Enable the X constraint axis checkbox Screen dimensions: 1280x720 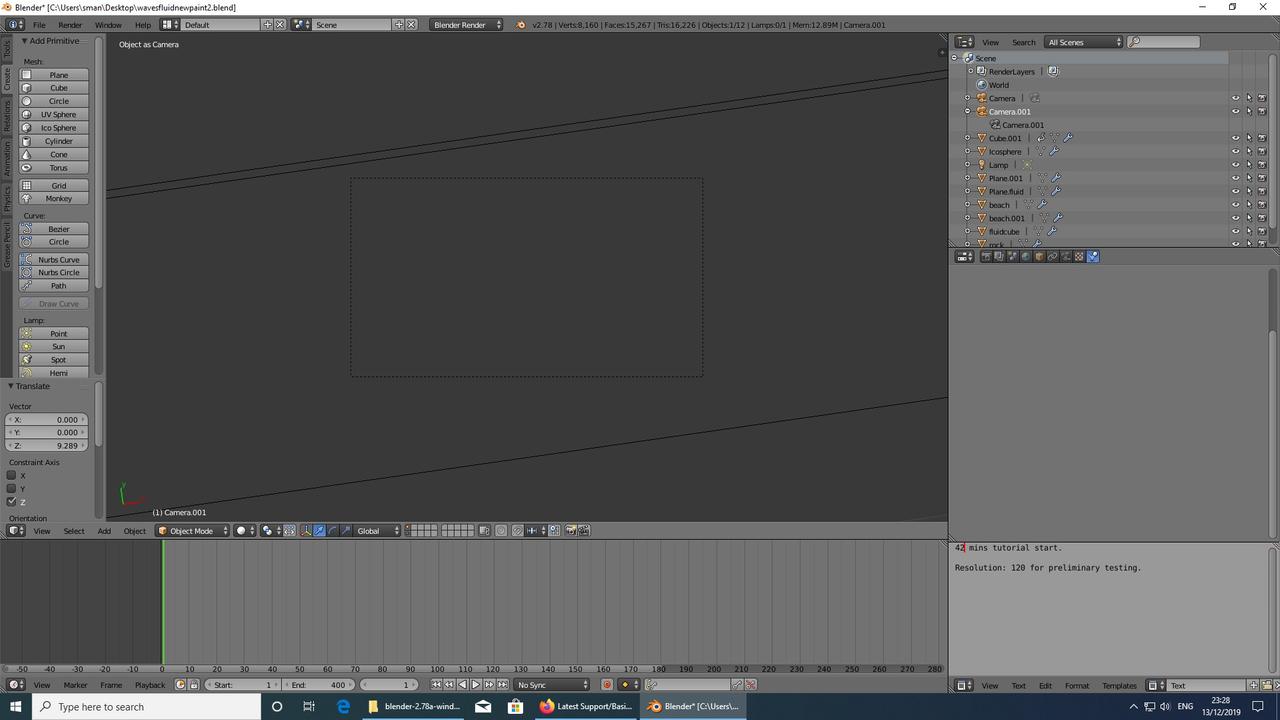12,475
